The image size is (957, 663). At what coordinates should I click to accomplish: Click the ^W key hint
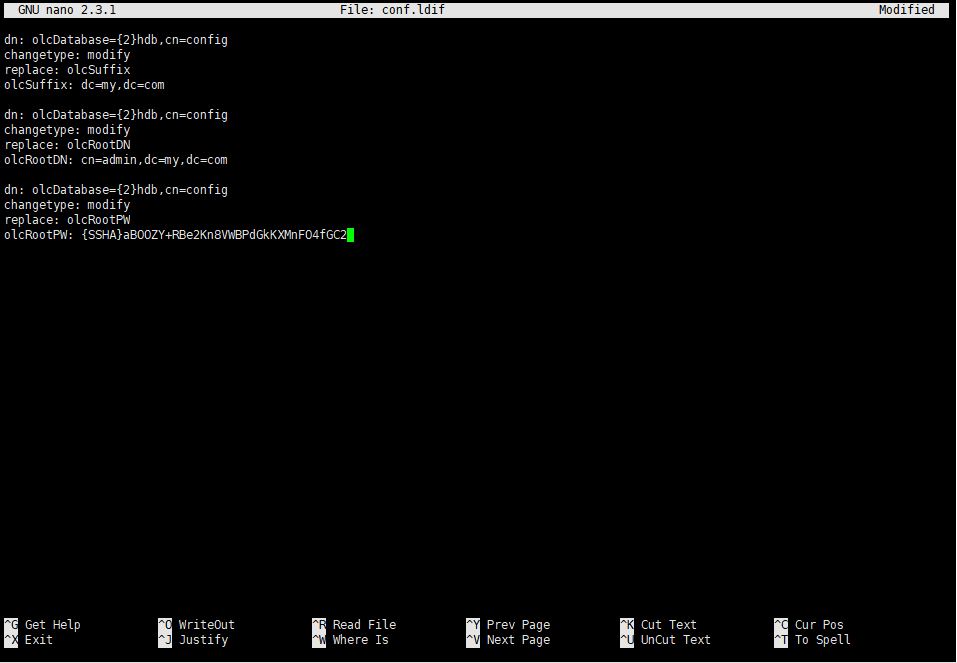[x=319, y=640]
